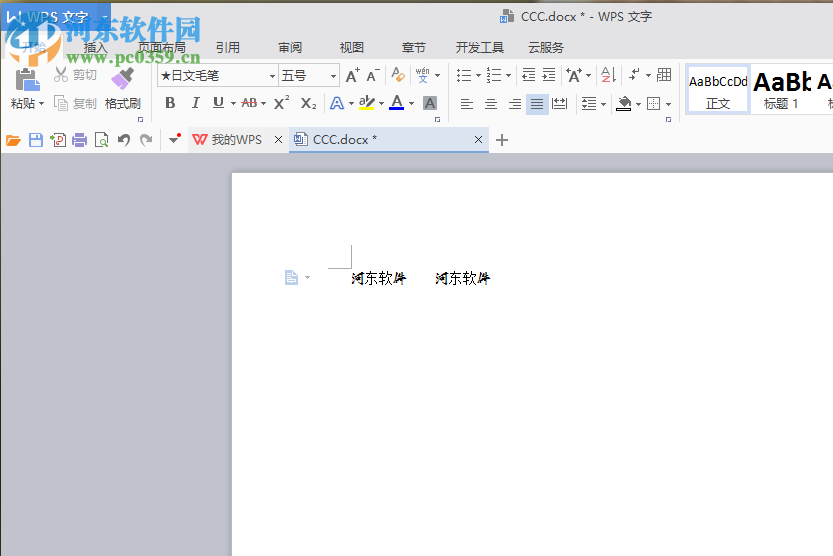Open print preview magnifier icon
833x556 pixels.
pos(101,140)
